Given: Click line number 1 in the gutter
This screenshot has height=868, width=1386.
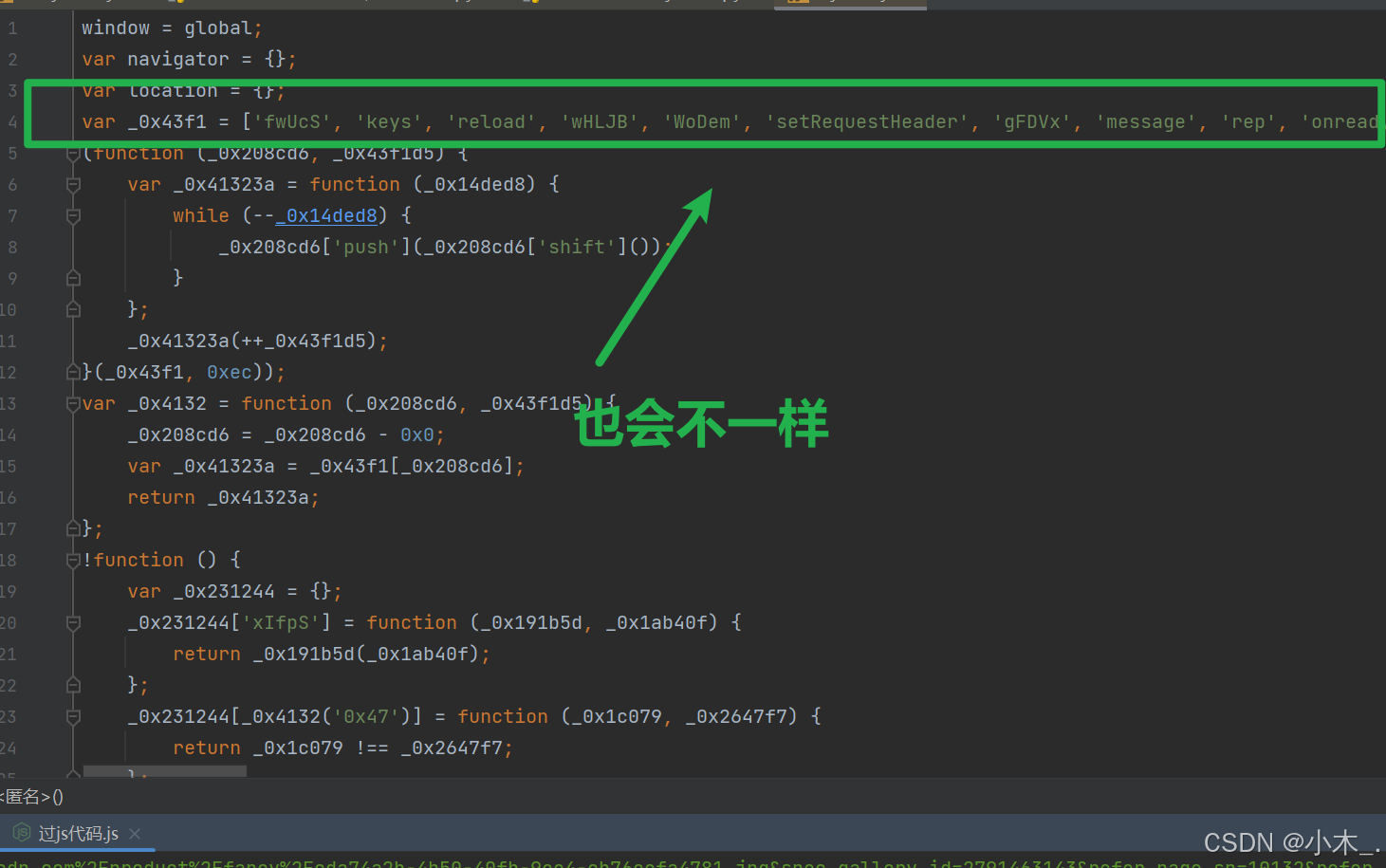Looking at the screenshot, I should (x=12, y=28).
